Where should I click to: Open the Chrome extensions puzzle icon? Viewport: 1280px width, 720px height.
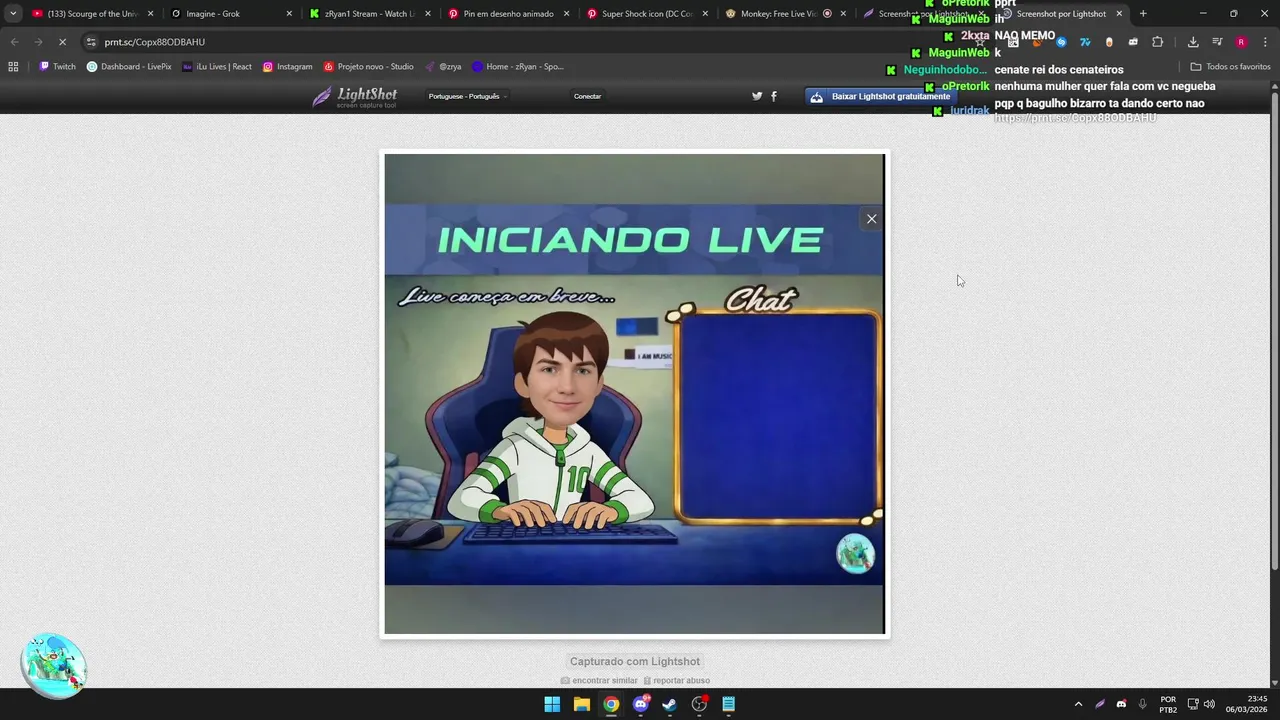point(1157,42)
